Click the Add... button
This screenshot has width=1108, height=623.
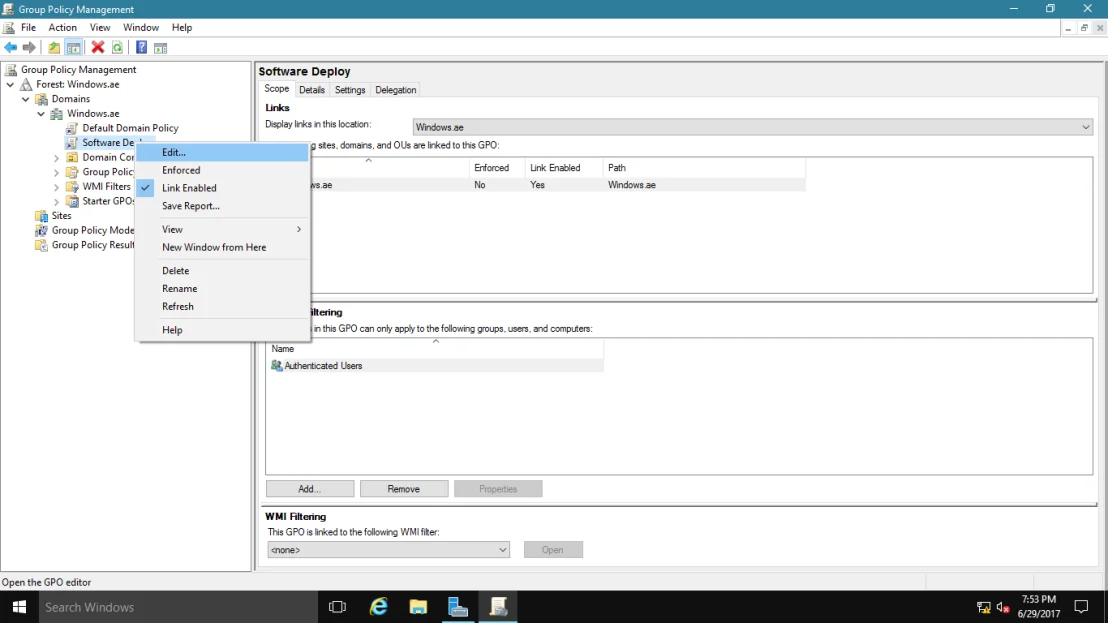[x=310, y=489]
